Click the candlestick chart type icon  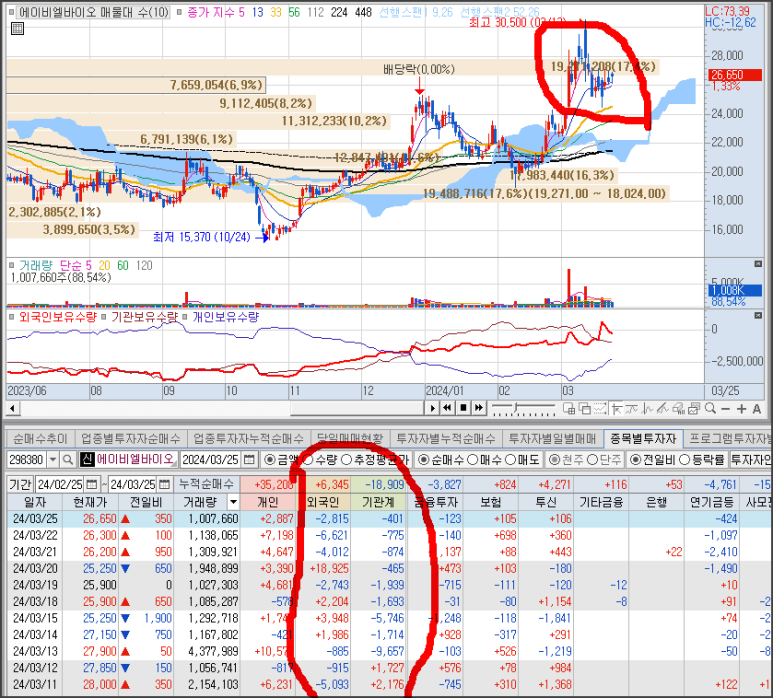(647, 409)
